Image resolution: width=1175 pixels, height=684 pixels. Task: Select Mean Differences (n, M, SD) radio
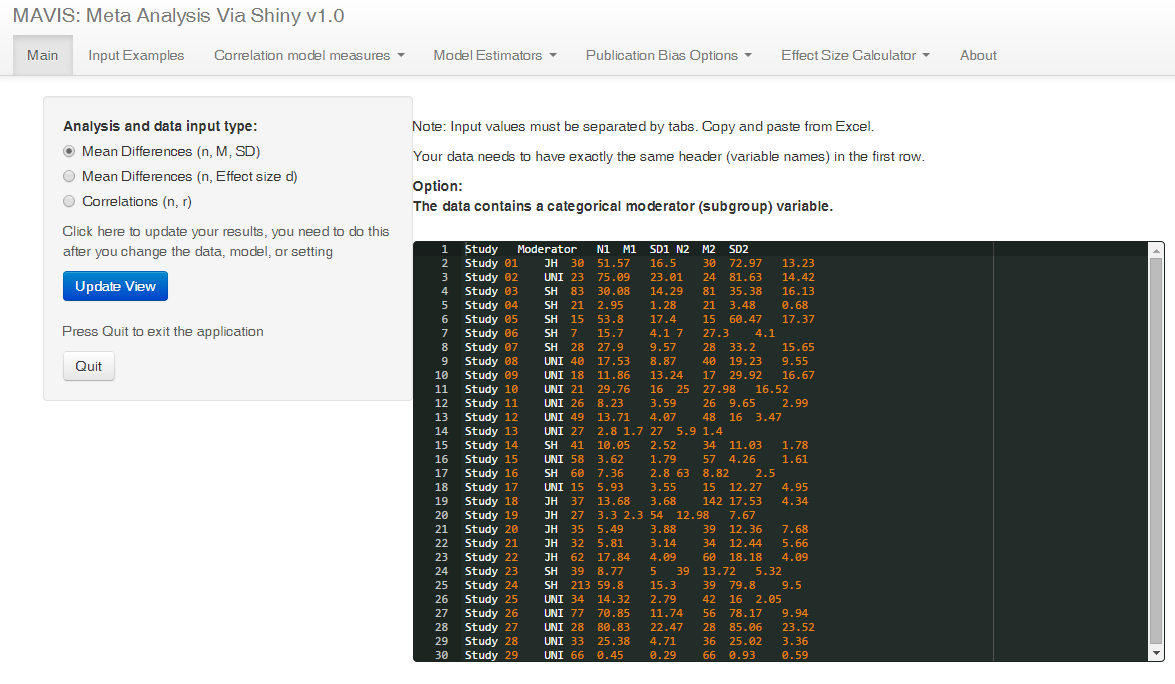click(x=69, y=151)
